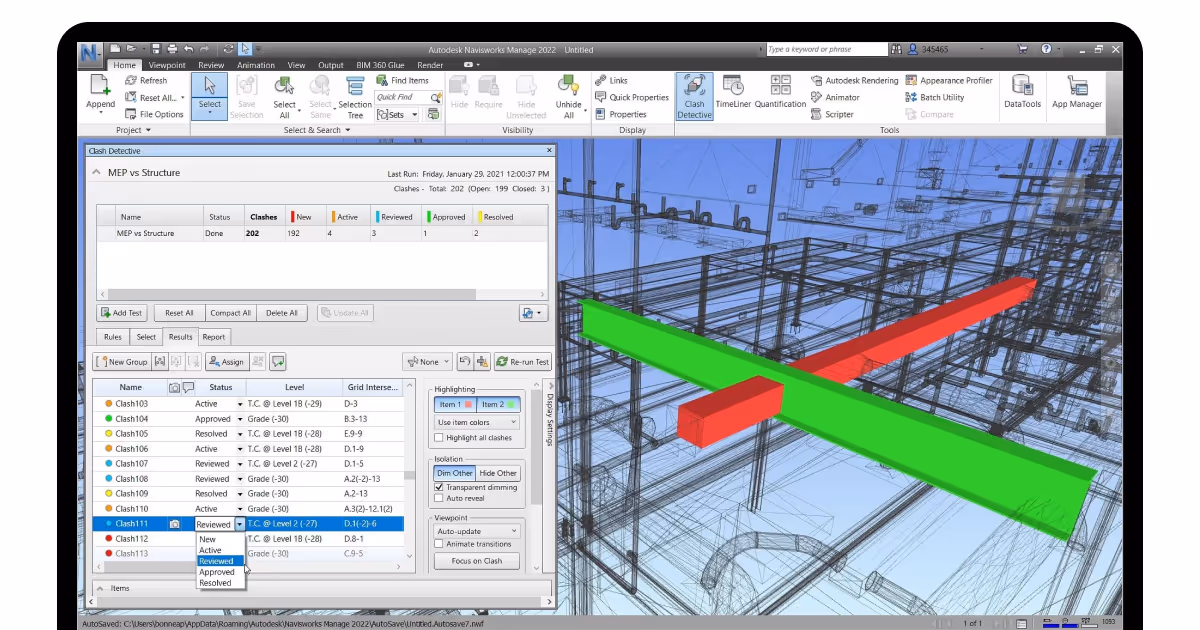
Task: Open File Options in the ribbon
Action: pyautogui.click(x=155, y=114)
